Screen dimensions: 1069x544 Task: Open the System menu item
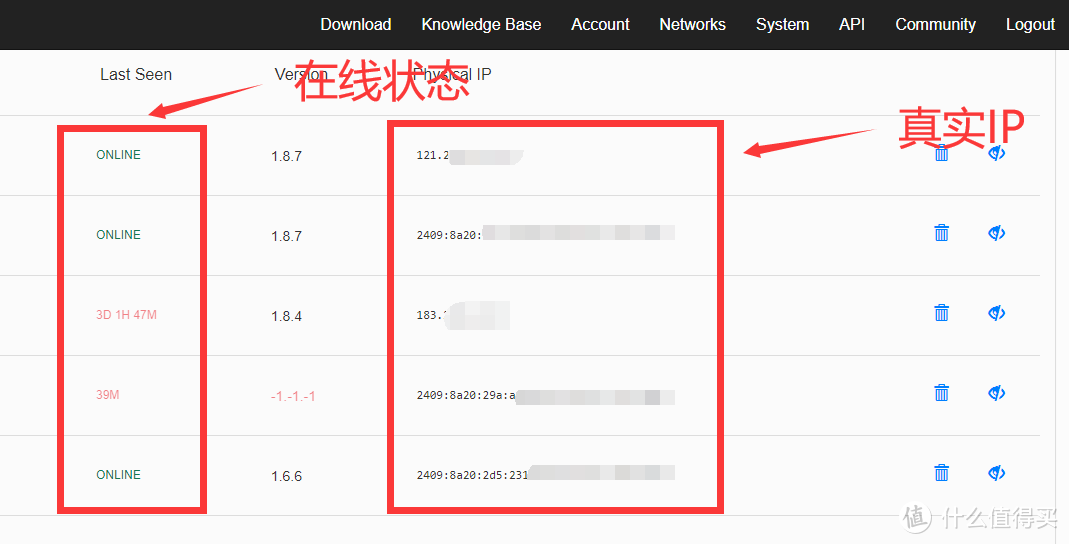pyautogui.click(x=782, y=25)
